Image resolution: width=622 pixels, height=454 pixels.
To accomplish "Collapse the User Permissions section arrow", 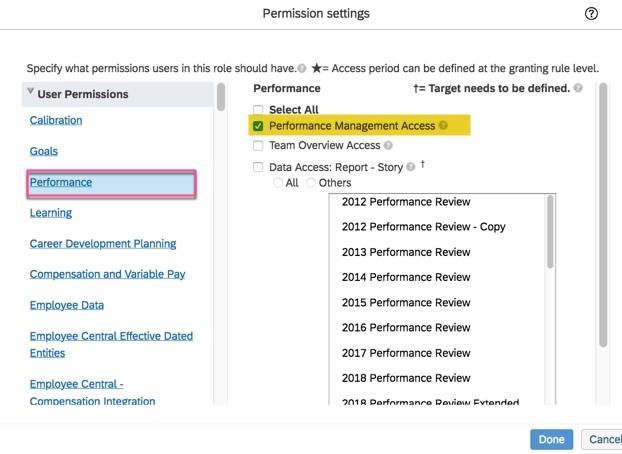I will pyautogui.click(x=31, y=93).
